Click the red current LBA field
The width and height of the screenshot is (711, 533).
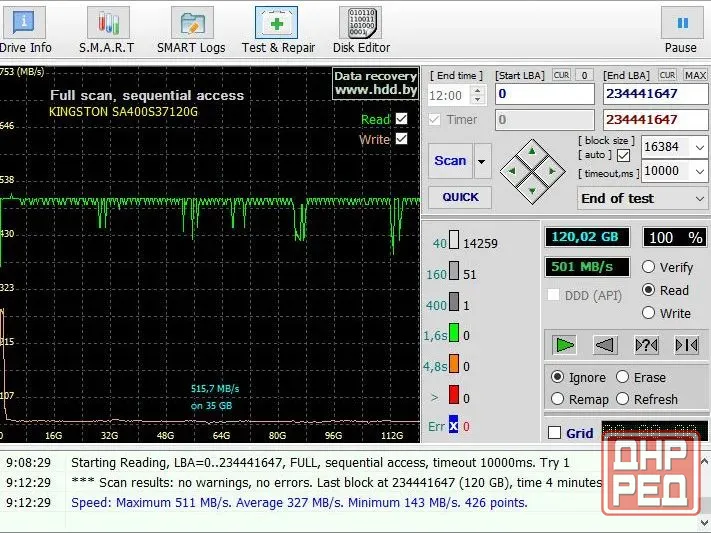[655, 120]
